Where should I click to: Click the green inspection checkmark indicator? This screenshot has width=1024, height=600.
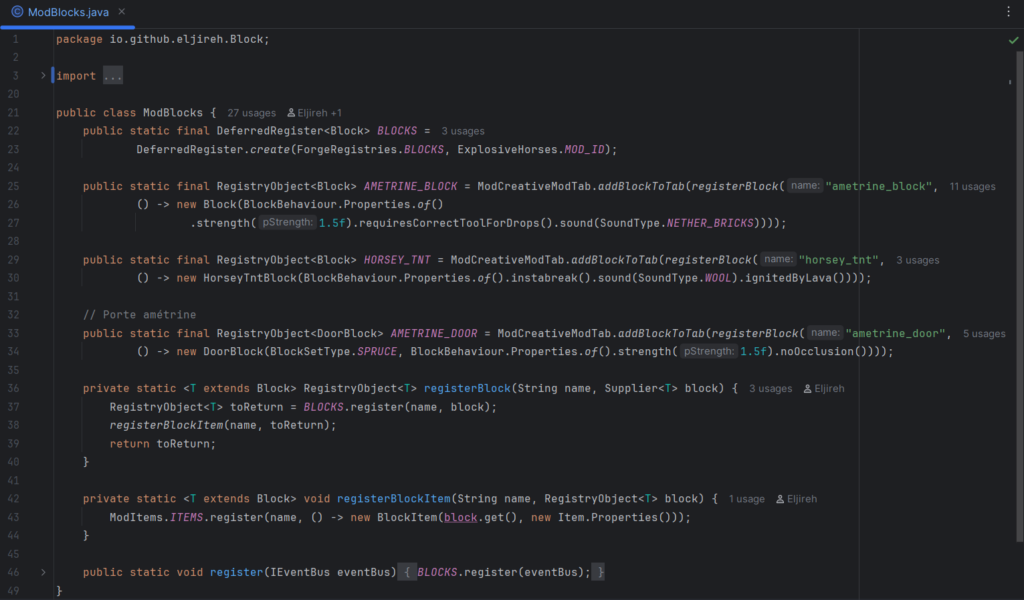coord(1013,40)
